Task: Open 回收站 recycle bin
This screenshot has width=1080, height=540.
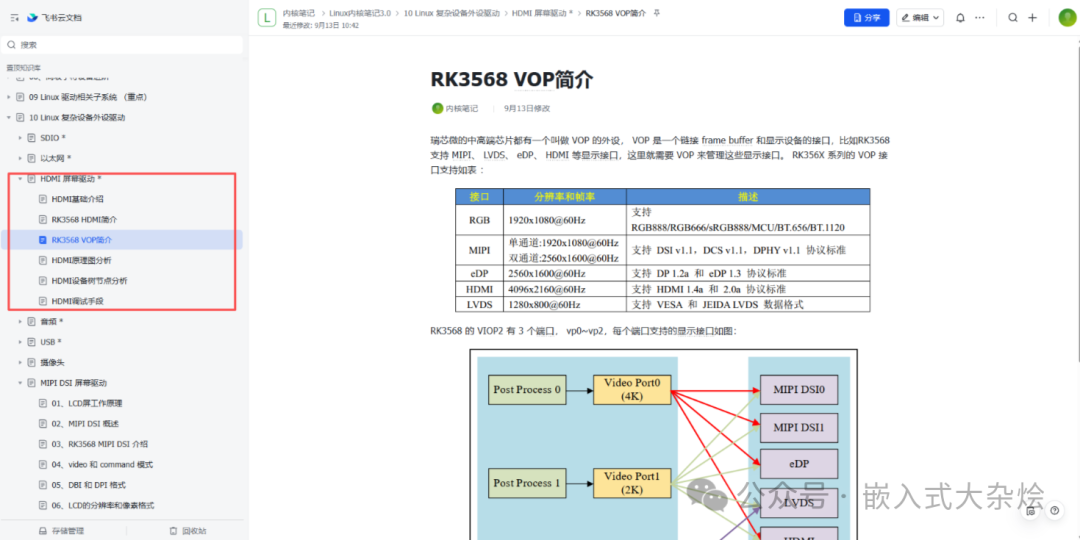Action: click(188, 531)
